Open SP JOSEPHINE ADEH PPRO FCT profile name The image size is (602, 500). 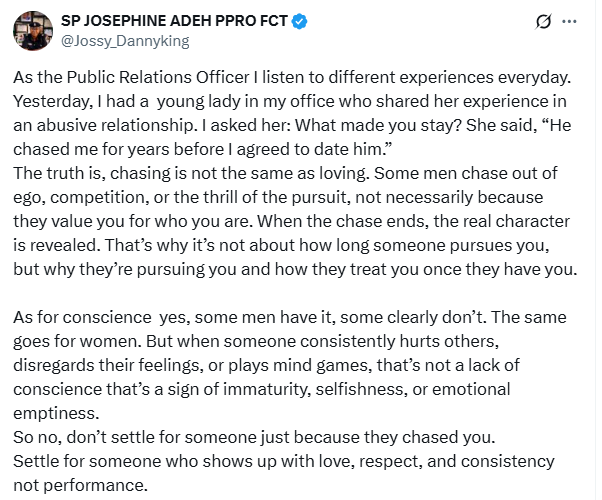point(174,21)
